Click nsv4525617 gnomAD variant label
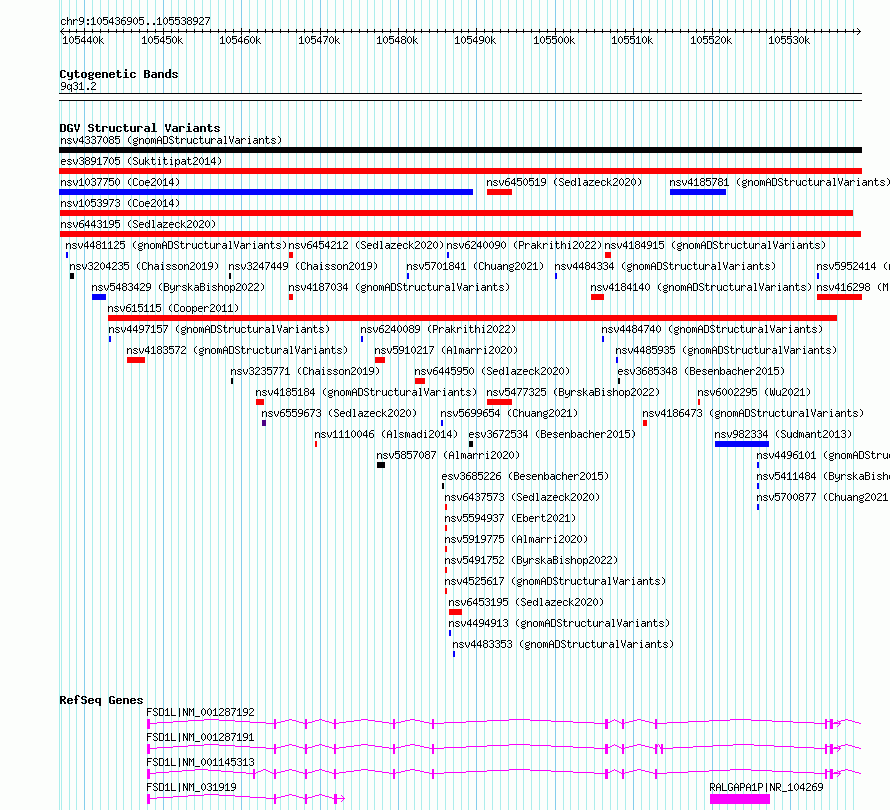This screenshot has width=890, height=810. [555, 581]
